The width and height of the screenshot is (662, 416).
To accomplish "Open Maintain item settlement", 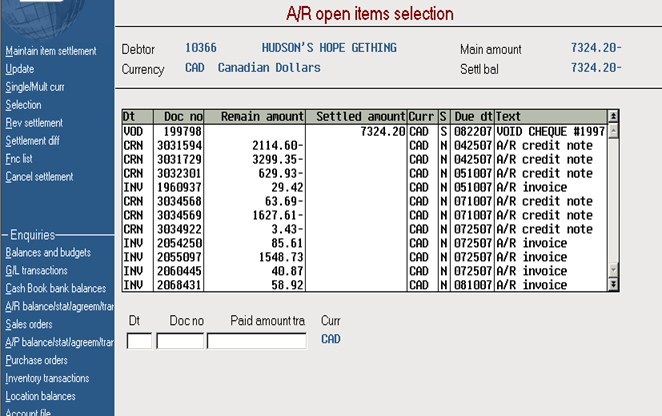I will pos(51,51).
